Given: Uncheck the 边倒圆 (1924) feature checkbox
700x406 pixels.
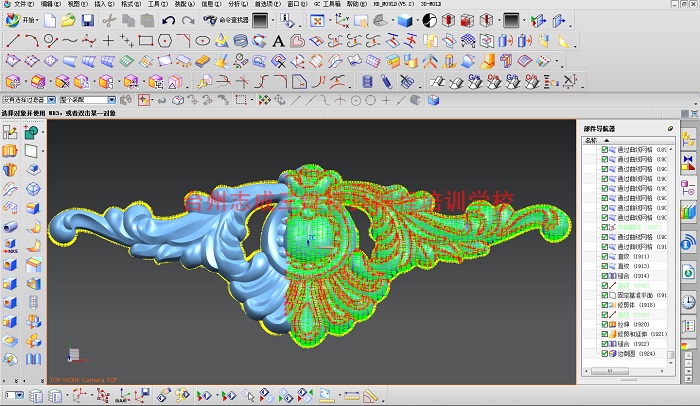Looking at the screenshot, I should [x=604, y=353].
